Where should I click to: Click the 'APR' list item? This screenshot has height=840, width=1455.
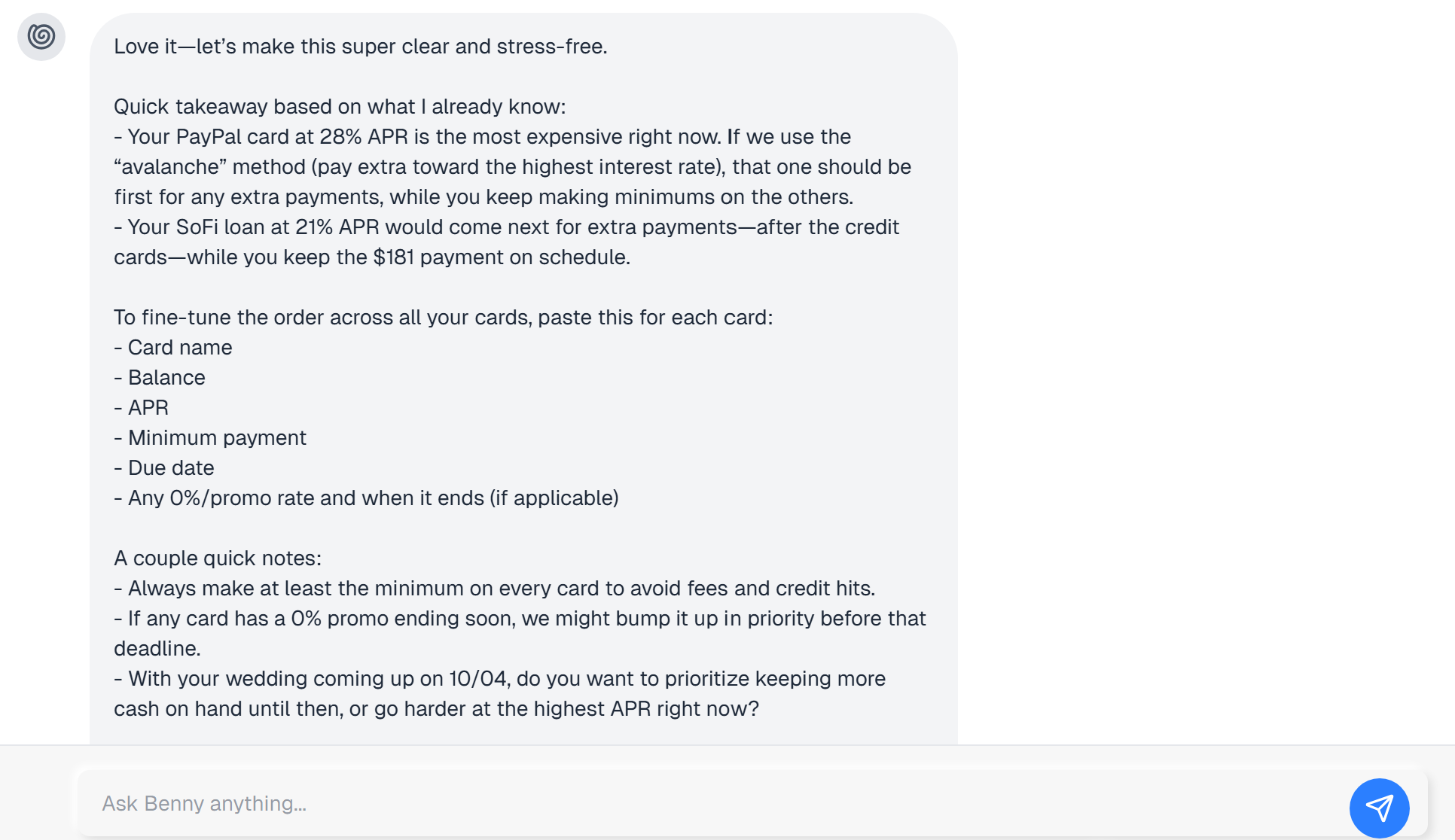click(142, 408)
